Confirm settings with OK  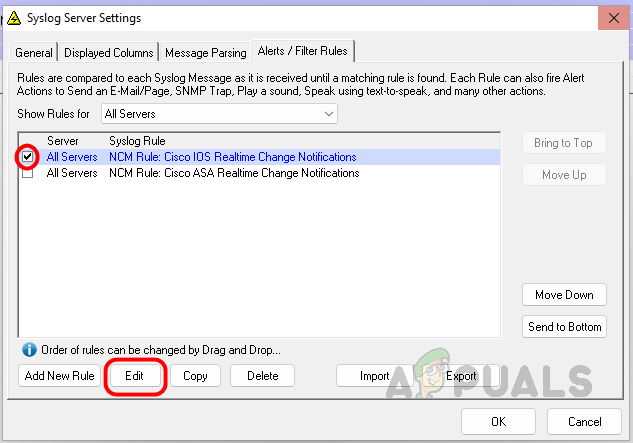click(498, 422)
